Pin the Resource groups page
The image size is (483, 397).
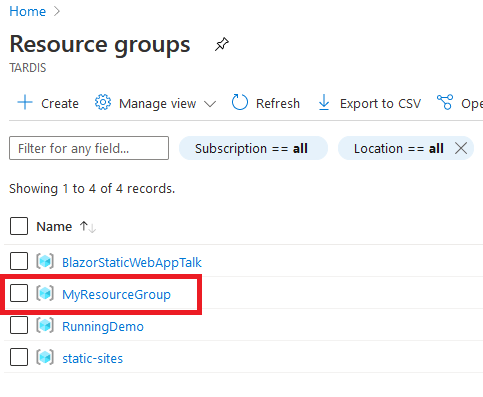(222, 44)
